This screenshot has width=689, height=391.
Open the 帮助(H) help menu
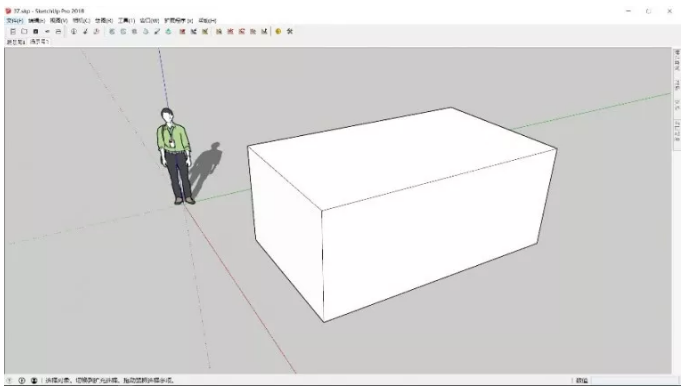tap(207, 21)
